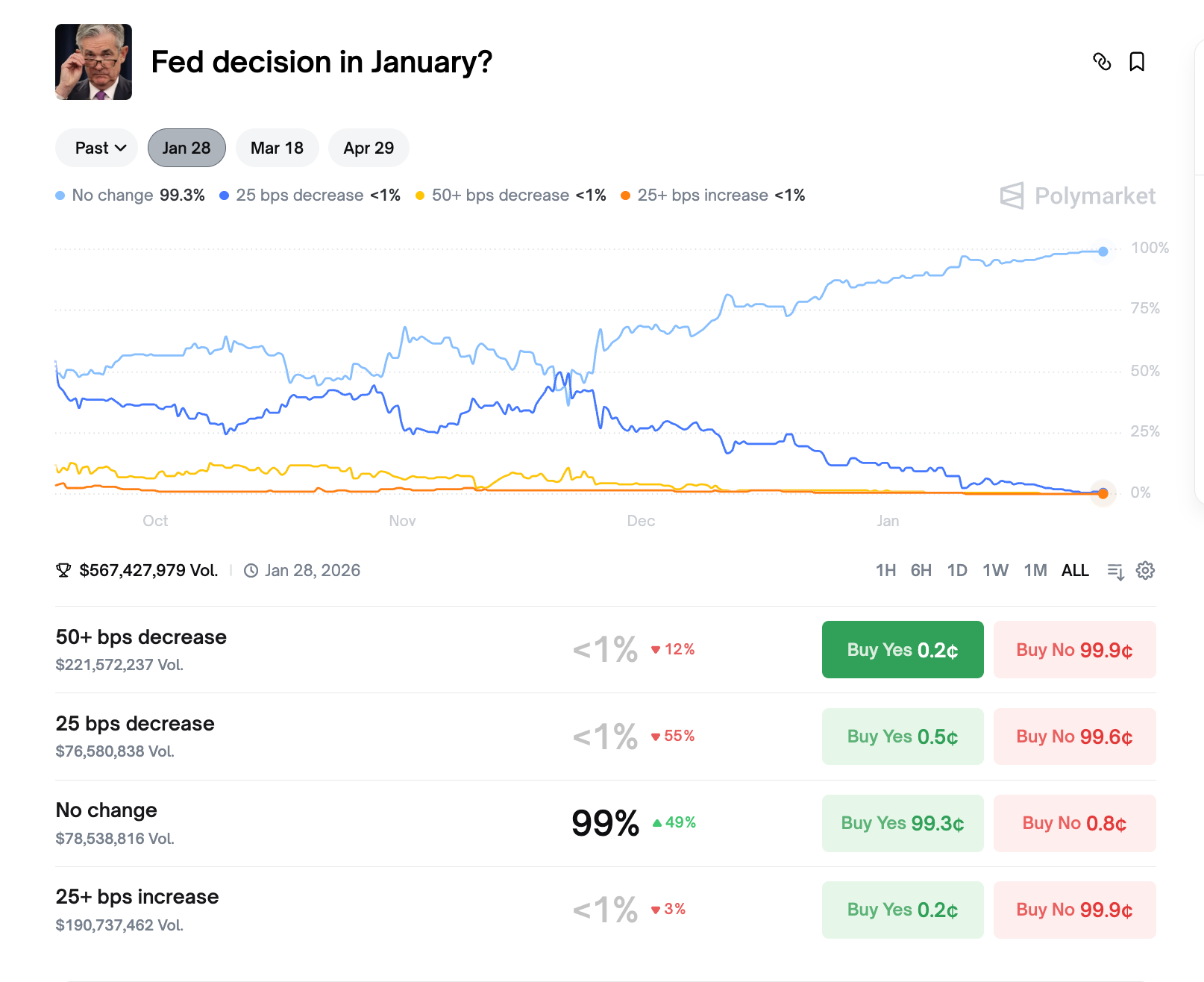The image size is (1204, 982).
Task: Buy Yes on 50+ bps decrease
Action: (x=902, y=650)
